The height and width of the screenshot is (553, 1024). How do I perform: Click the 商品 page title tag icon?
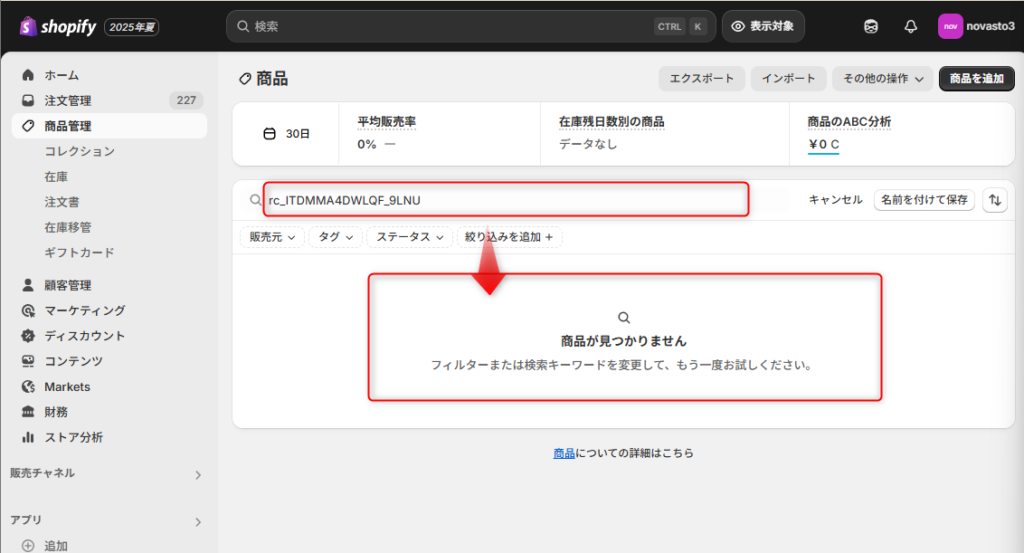click(x=245, y=79)
